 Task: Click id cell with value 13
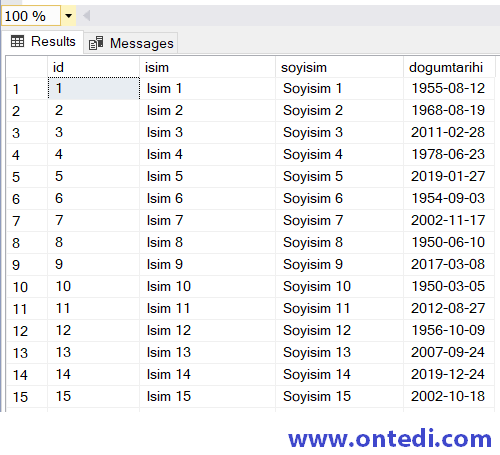pos(94,353)
